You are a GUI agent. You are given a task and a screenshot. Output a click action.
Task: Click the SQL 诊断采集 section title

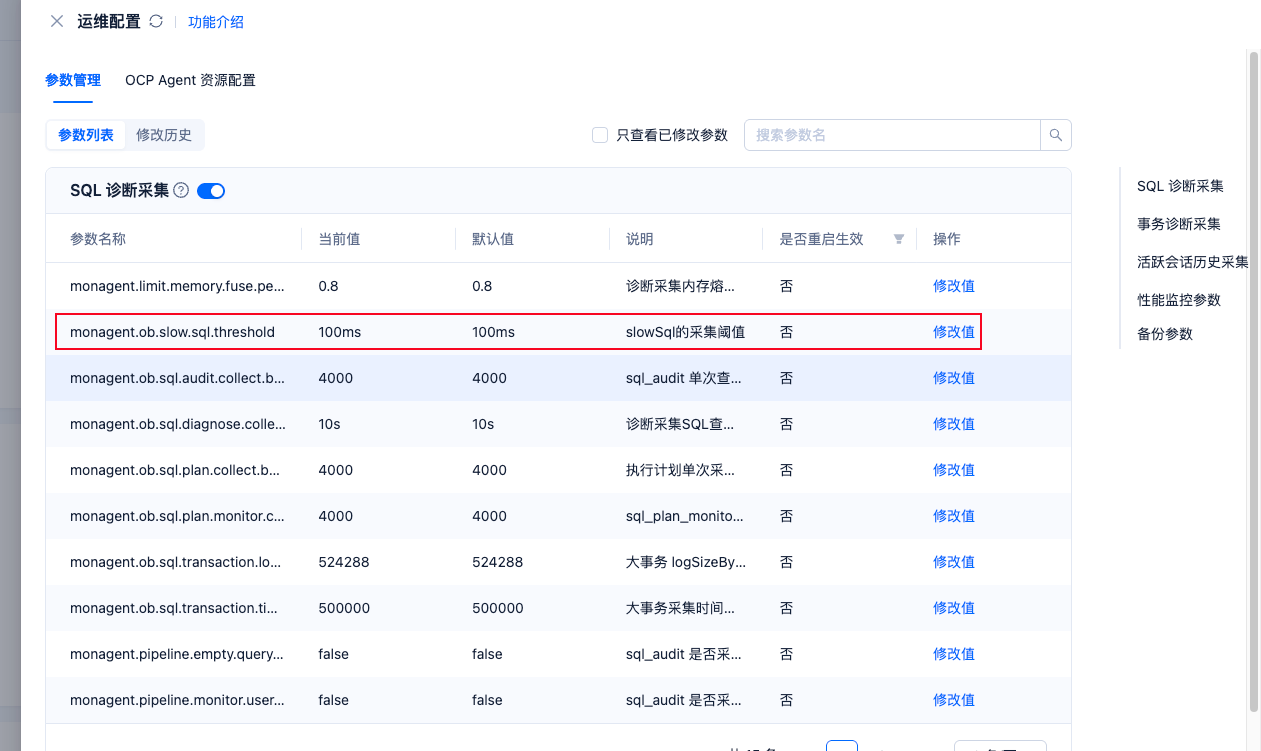120,190
